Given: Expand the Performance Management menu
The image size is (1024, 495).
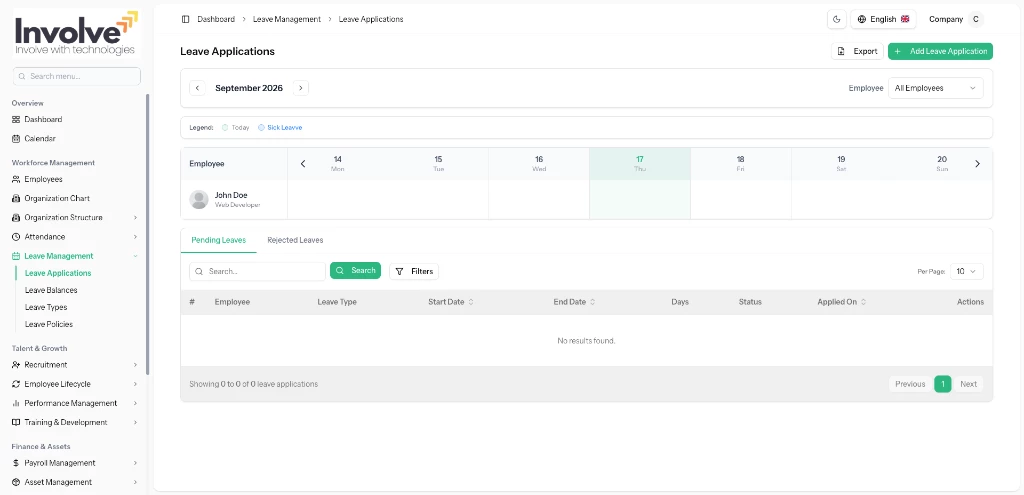Looking at the screenshot, I should click(75, 403).
